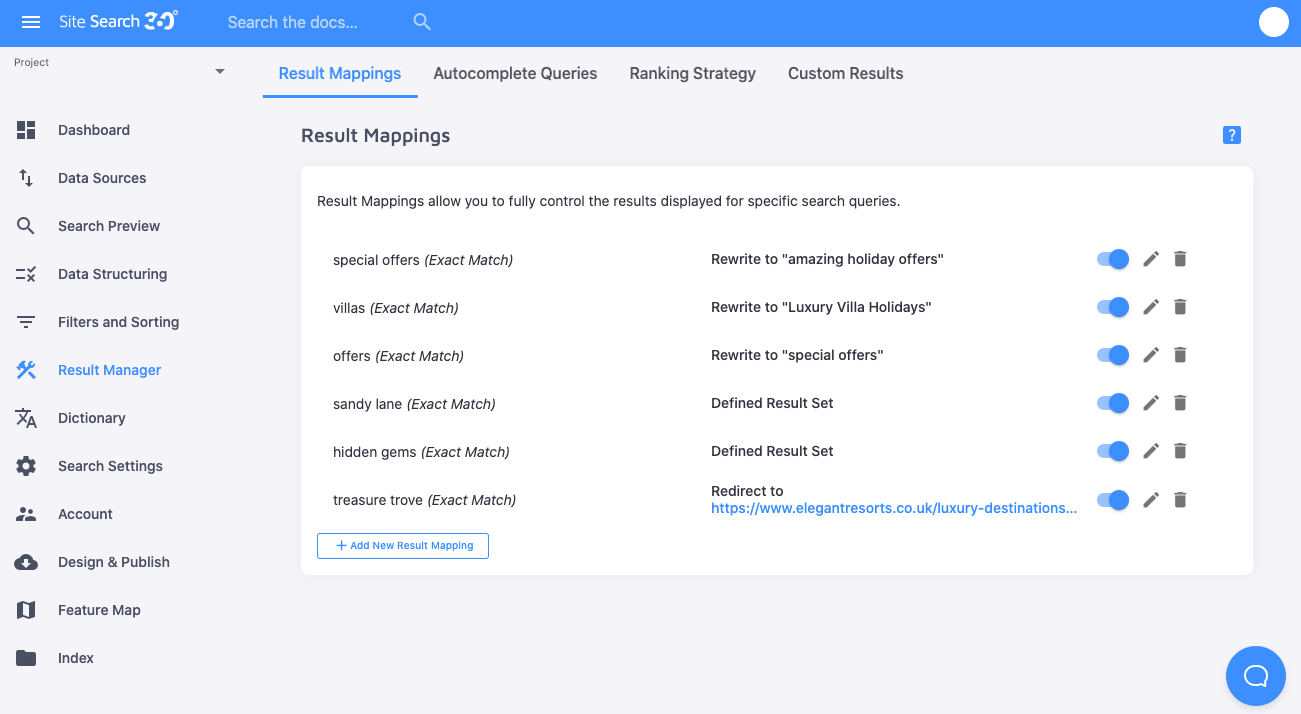Toggle the sandy lane mapping off
Image resolution: width=1301 pixels, height=714 pixels.
click(1112, 403)
